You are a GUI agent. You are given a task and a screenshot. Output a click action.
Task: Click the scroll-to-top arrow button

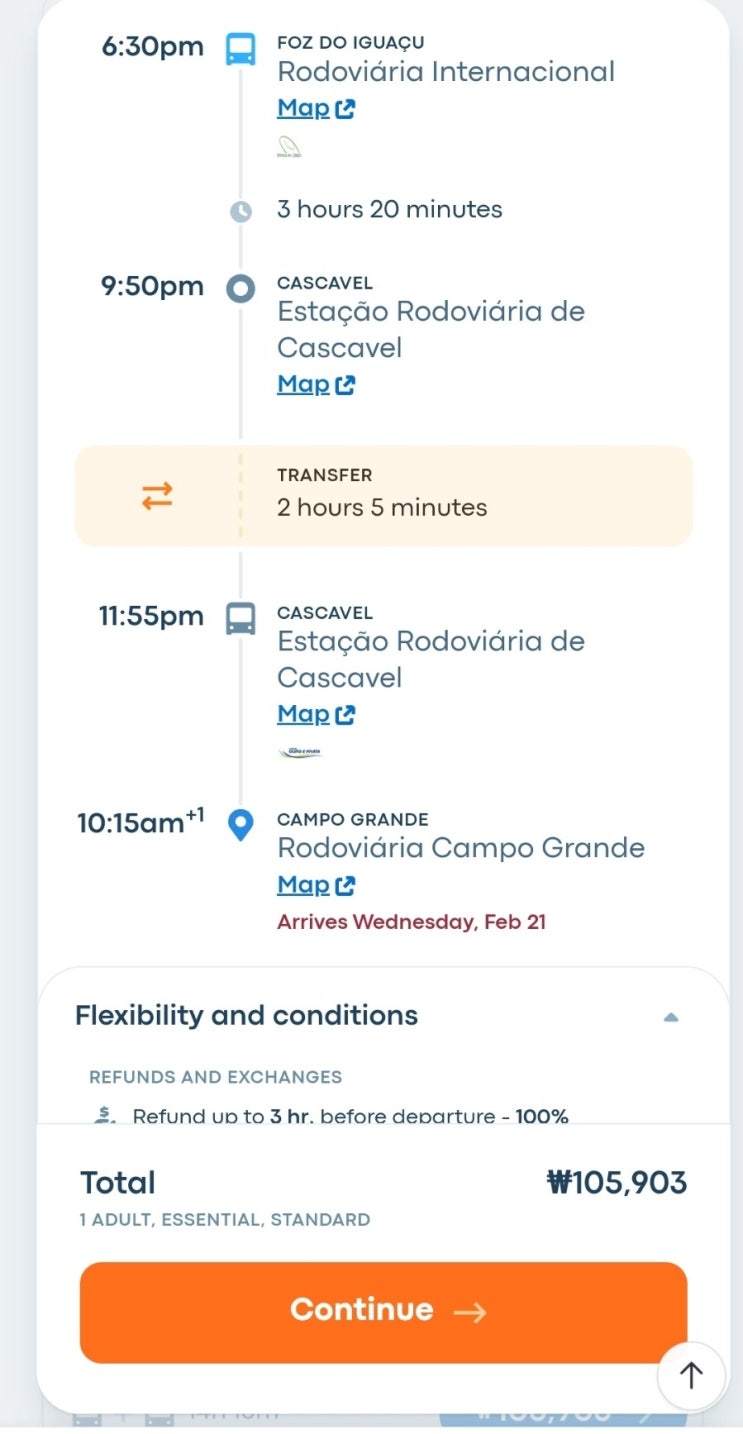691,1376
